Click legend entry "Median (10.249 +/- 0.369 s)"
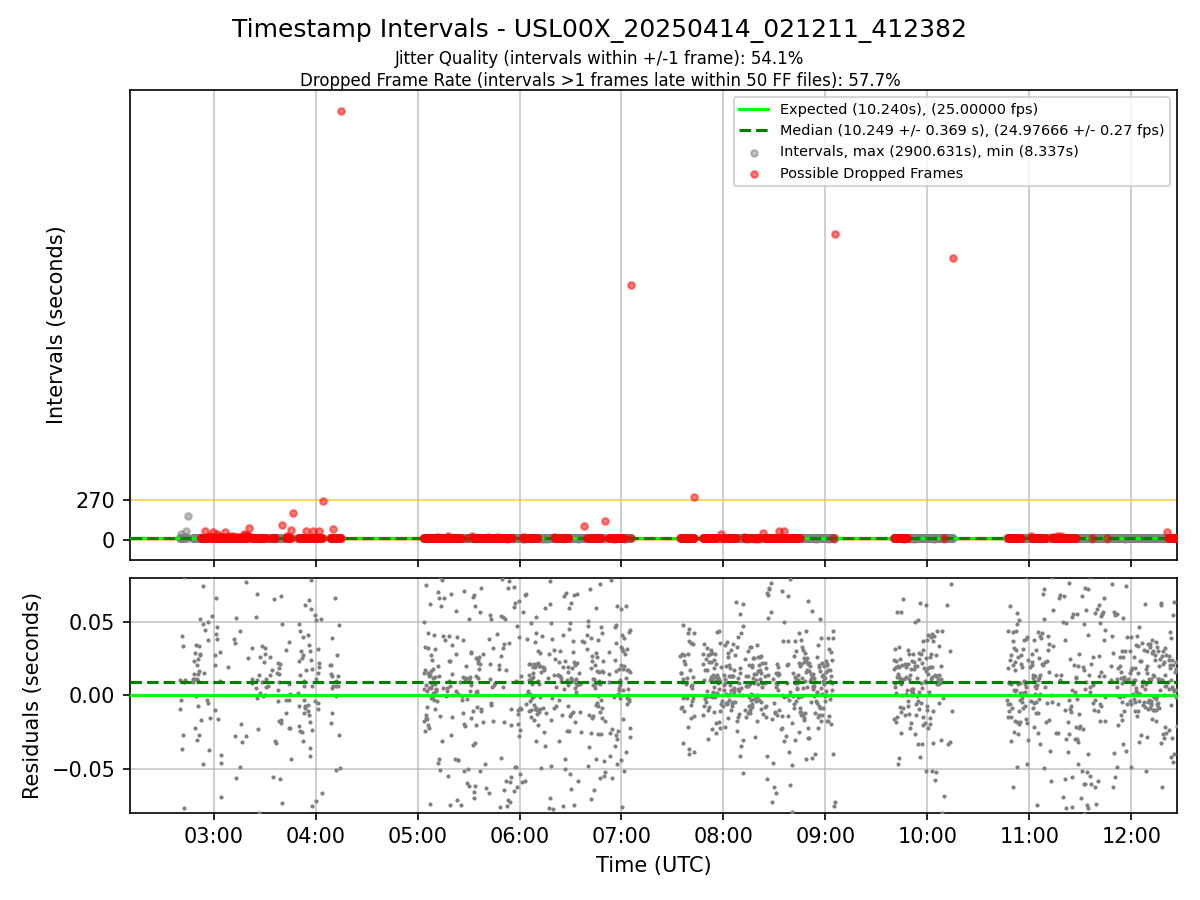The width and height of the screenshot is (1200, 900). point(951,130)
